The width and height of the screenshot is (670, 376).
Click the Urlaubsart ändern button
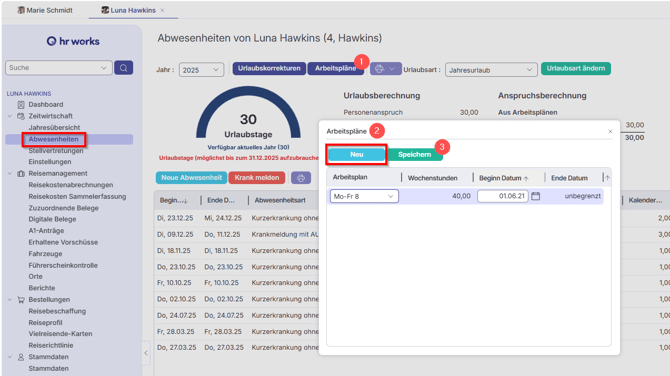(576, 68)
